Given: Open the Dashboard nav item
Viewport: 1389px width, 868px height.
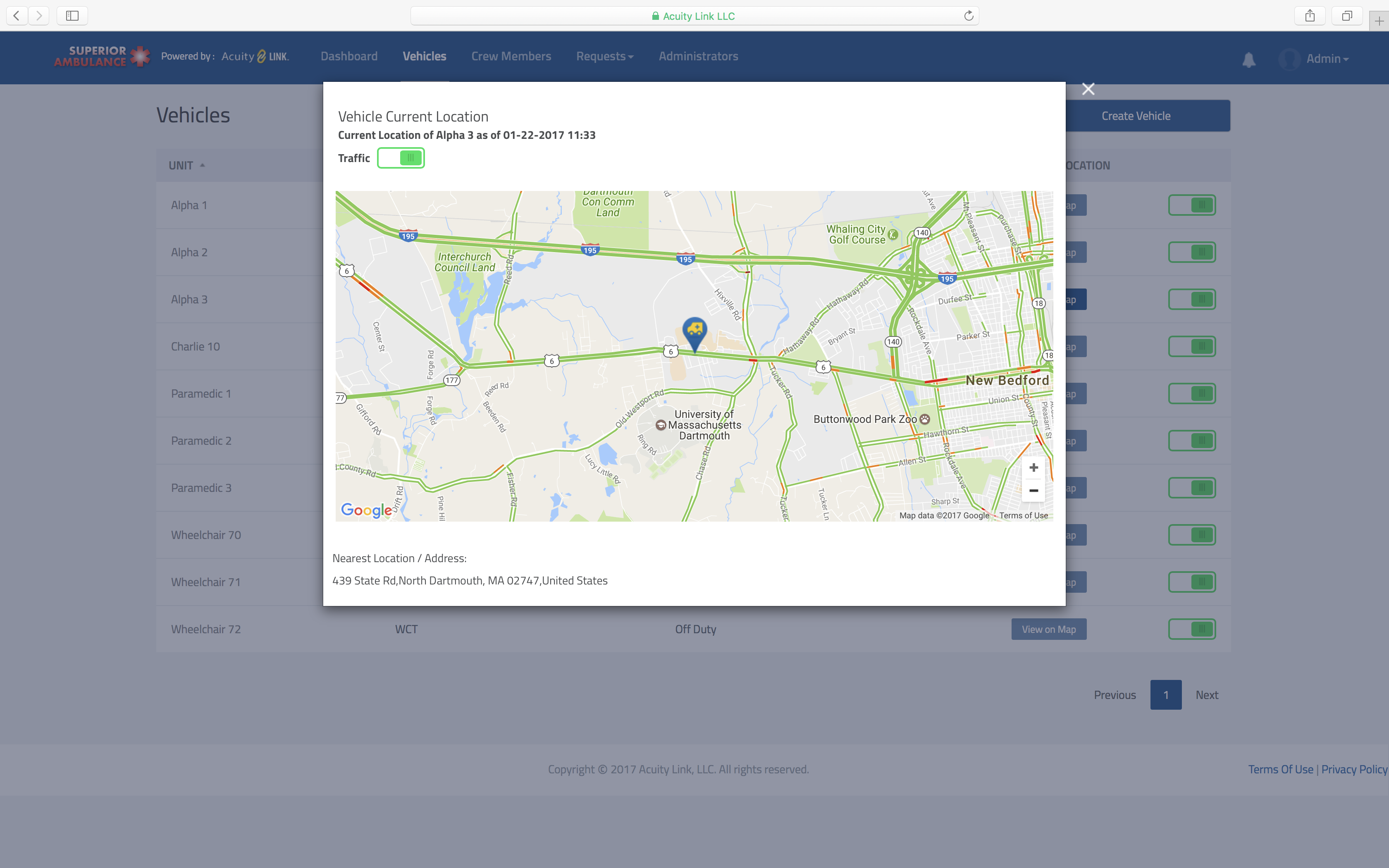Looking at the screenshot, I should (x=349, y=56).
